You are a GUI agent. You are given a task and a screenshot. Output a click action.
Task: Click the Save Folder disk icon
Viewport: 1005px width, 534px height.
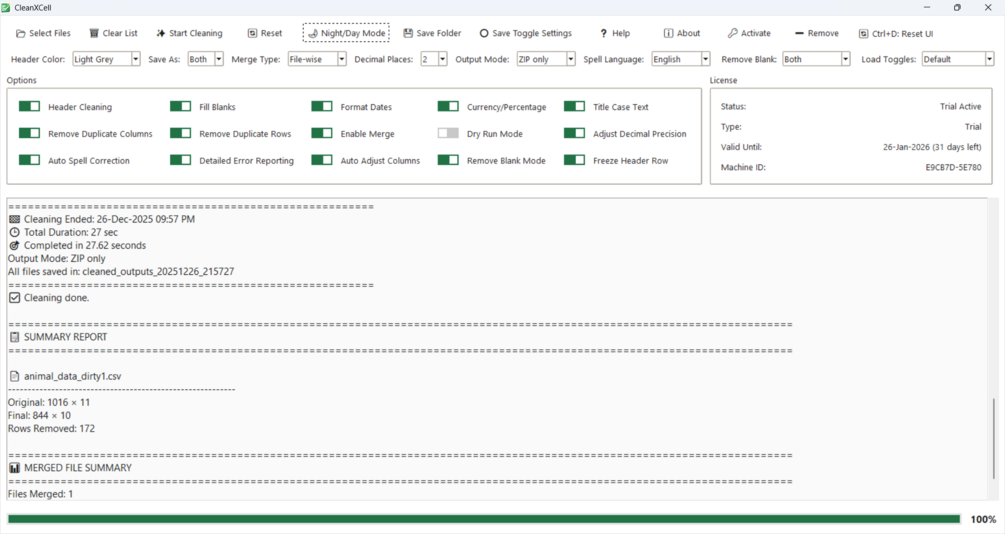[408, 33]
